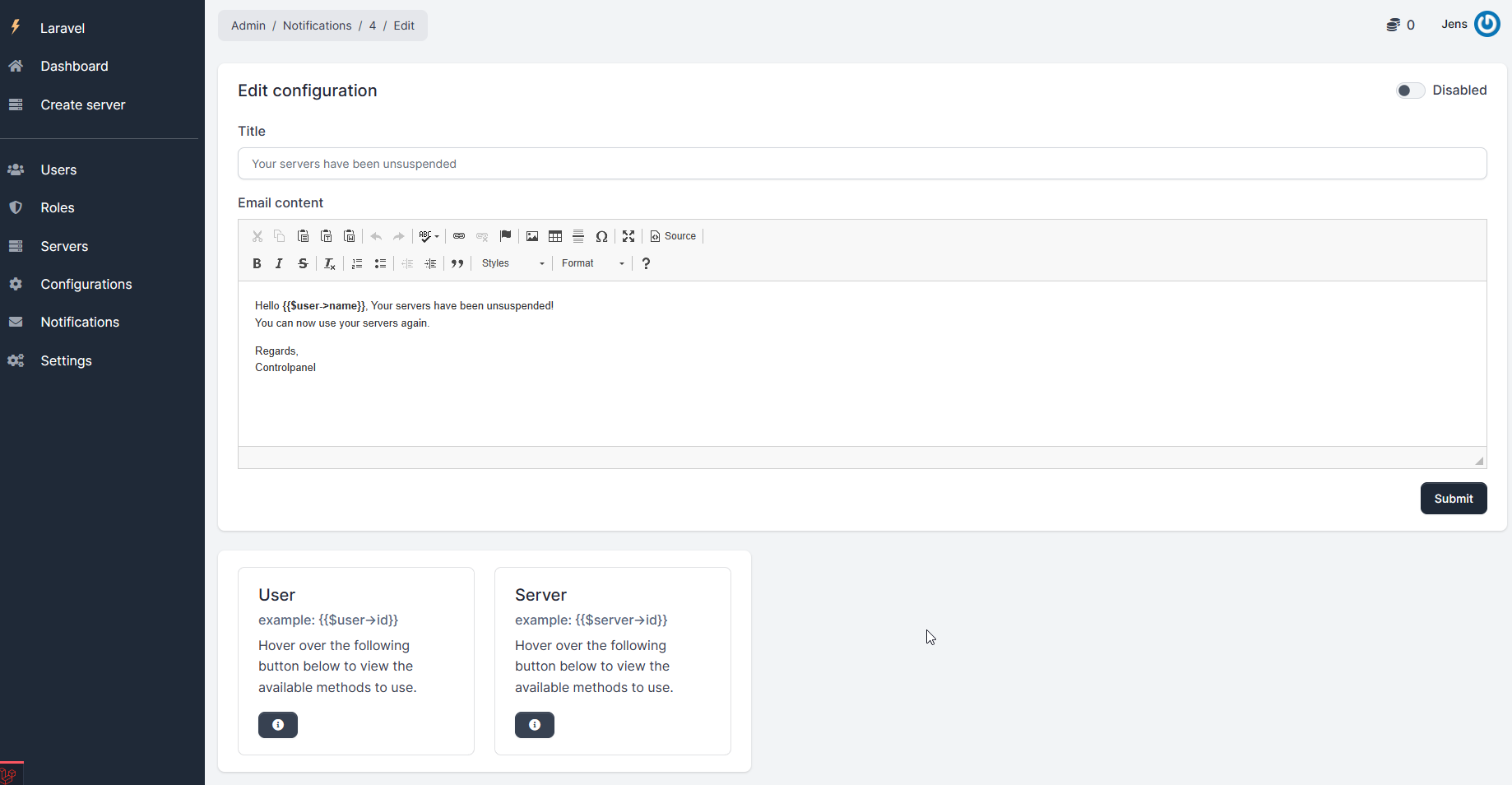This screenshot has height=785, width=1512.
Task: Increase indent in editor
Action: point(430,263)
